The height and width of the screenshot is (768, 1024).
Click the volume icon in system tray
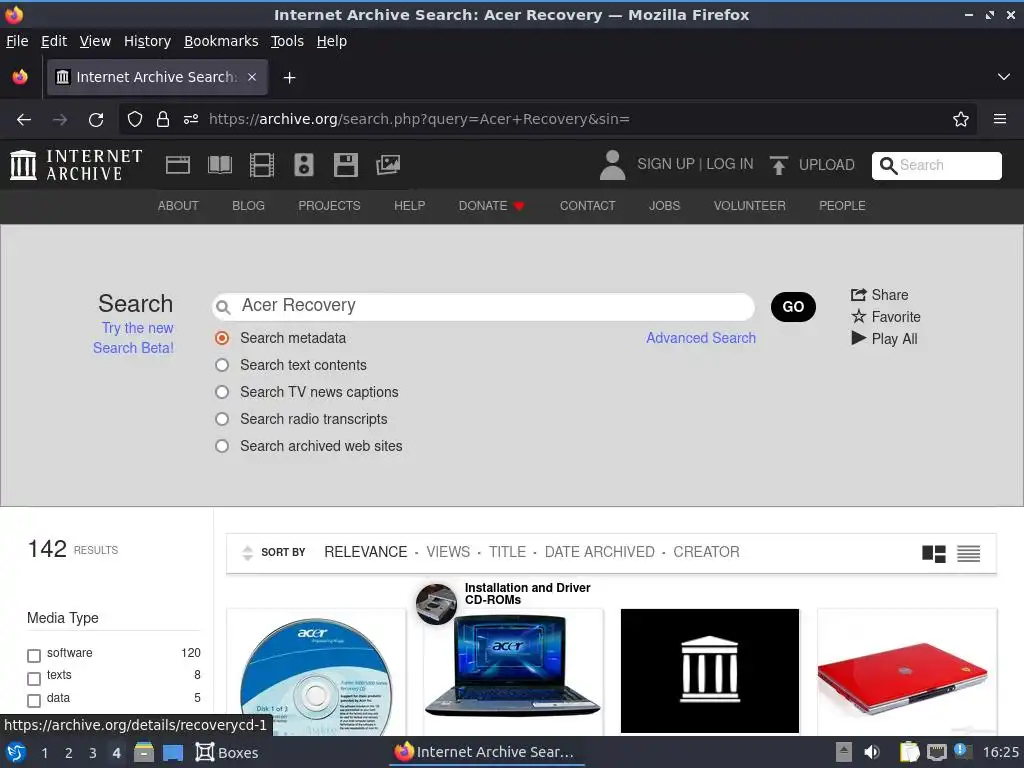coord(872,752)
